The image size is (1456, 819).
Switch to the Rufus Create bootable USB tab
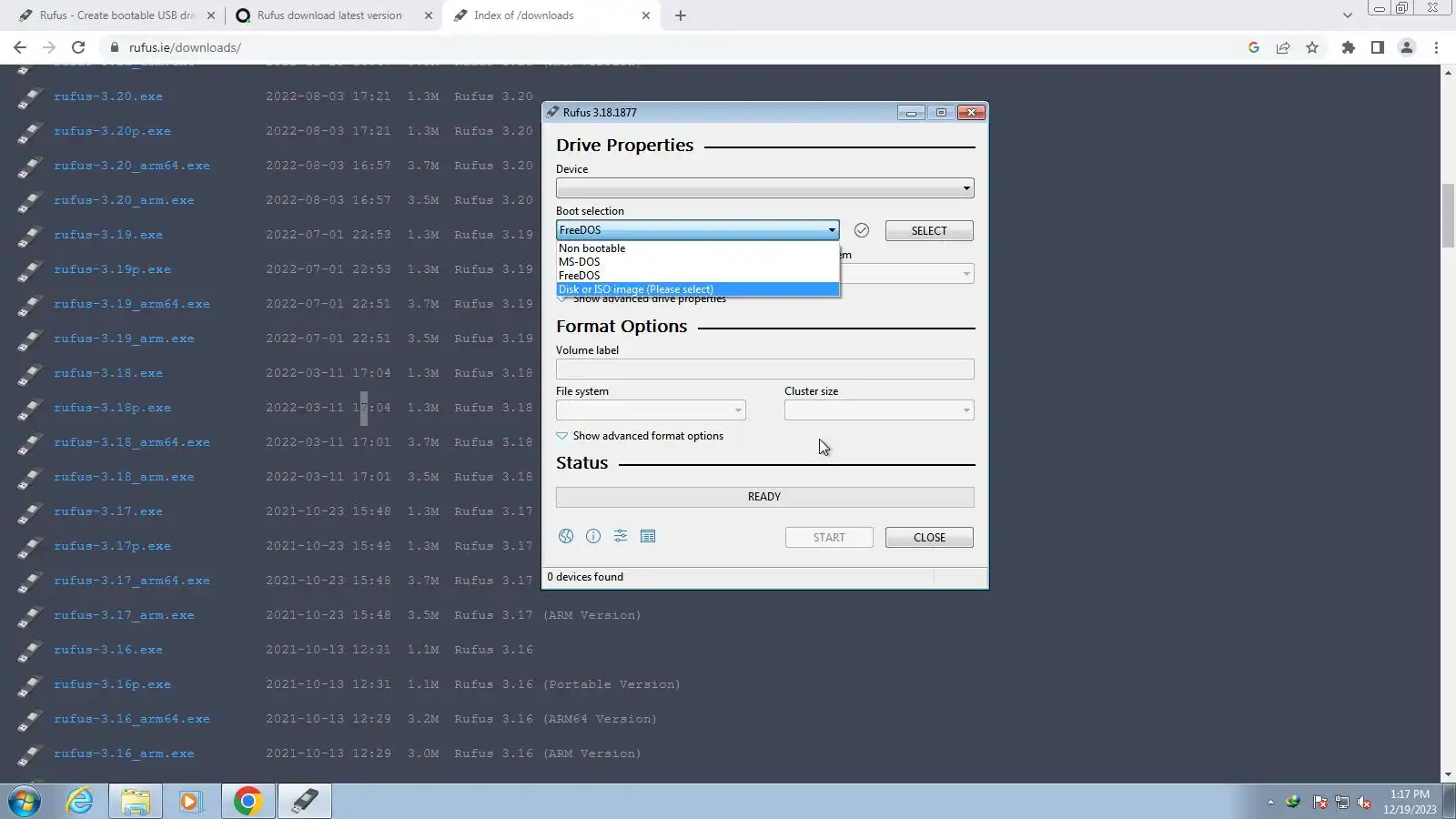[x=116, y=15]
